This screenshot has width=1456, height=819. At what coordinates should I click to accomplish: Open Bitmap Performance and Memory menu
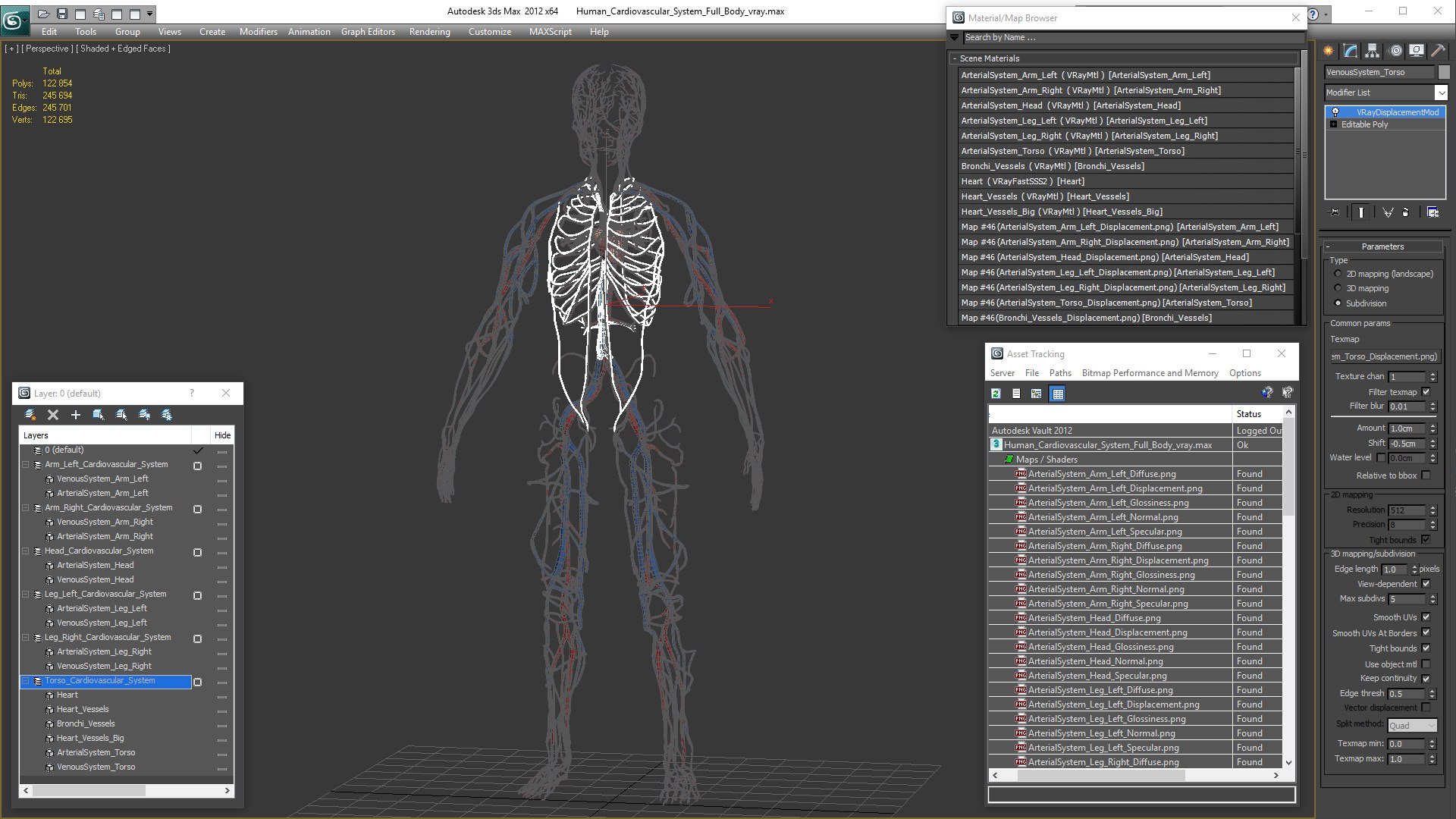point(1150,373)
